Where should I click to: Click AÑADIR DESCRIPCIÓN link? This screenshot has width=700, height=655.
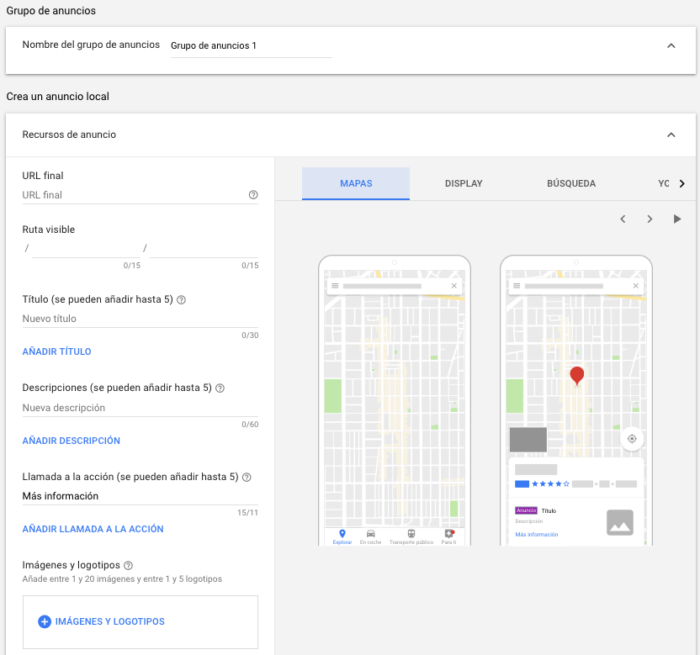point(71,440)
